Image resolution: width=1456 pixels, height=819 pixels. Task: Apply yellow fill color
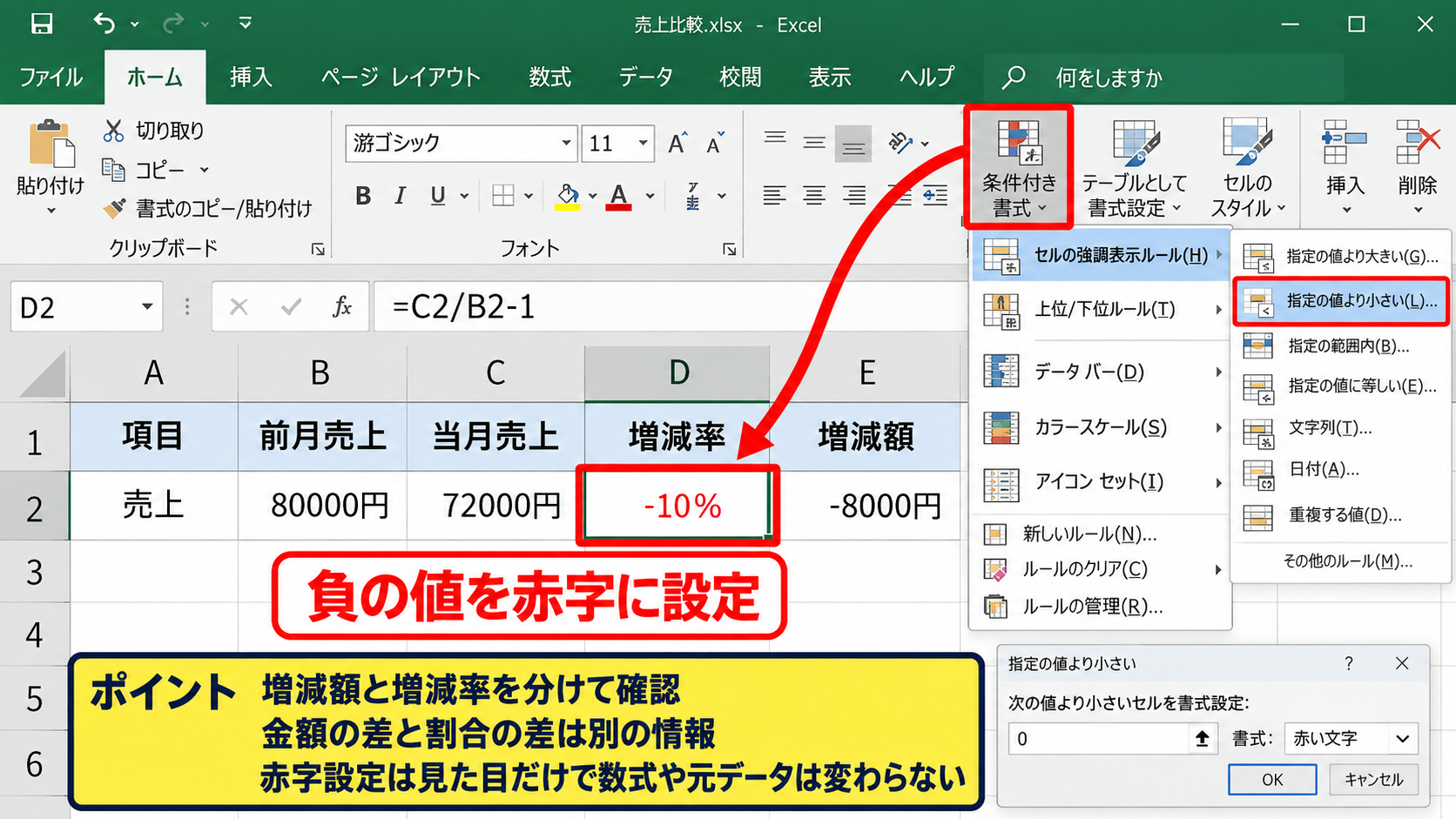click(x=568, y=196)
